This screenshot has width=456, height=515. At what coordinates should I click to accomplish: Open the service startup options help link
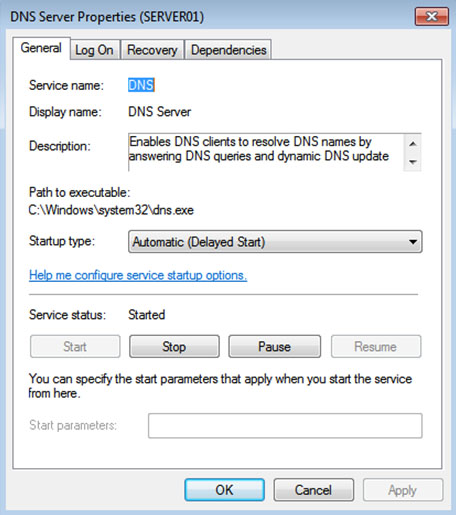point(138,275)
